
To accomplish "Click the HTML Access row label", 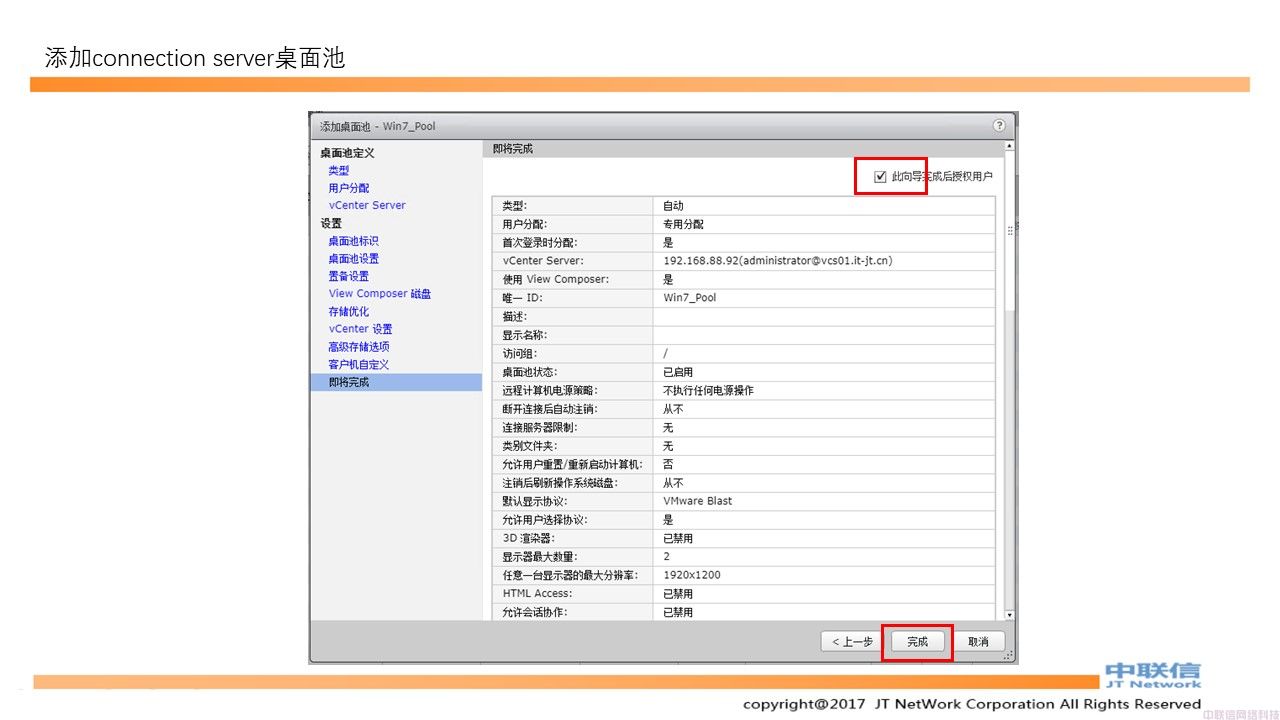I will [x=537, y=594].
